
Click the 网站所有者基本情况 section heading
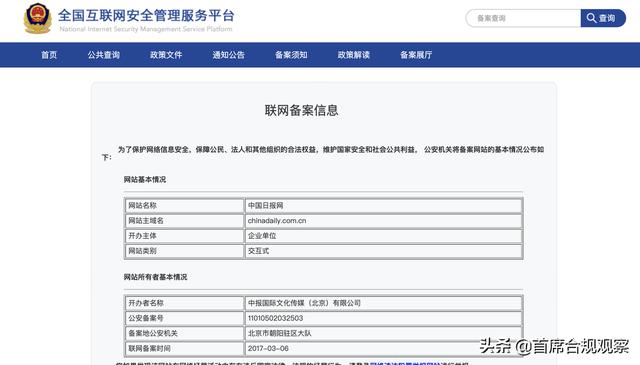pyautogui.click(x=156, y=277)
